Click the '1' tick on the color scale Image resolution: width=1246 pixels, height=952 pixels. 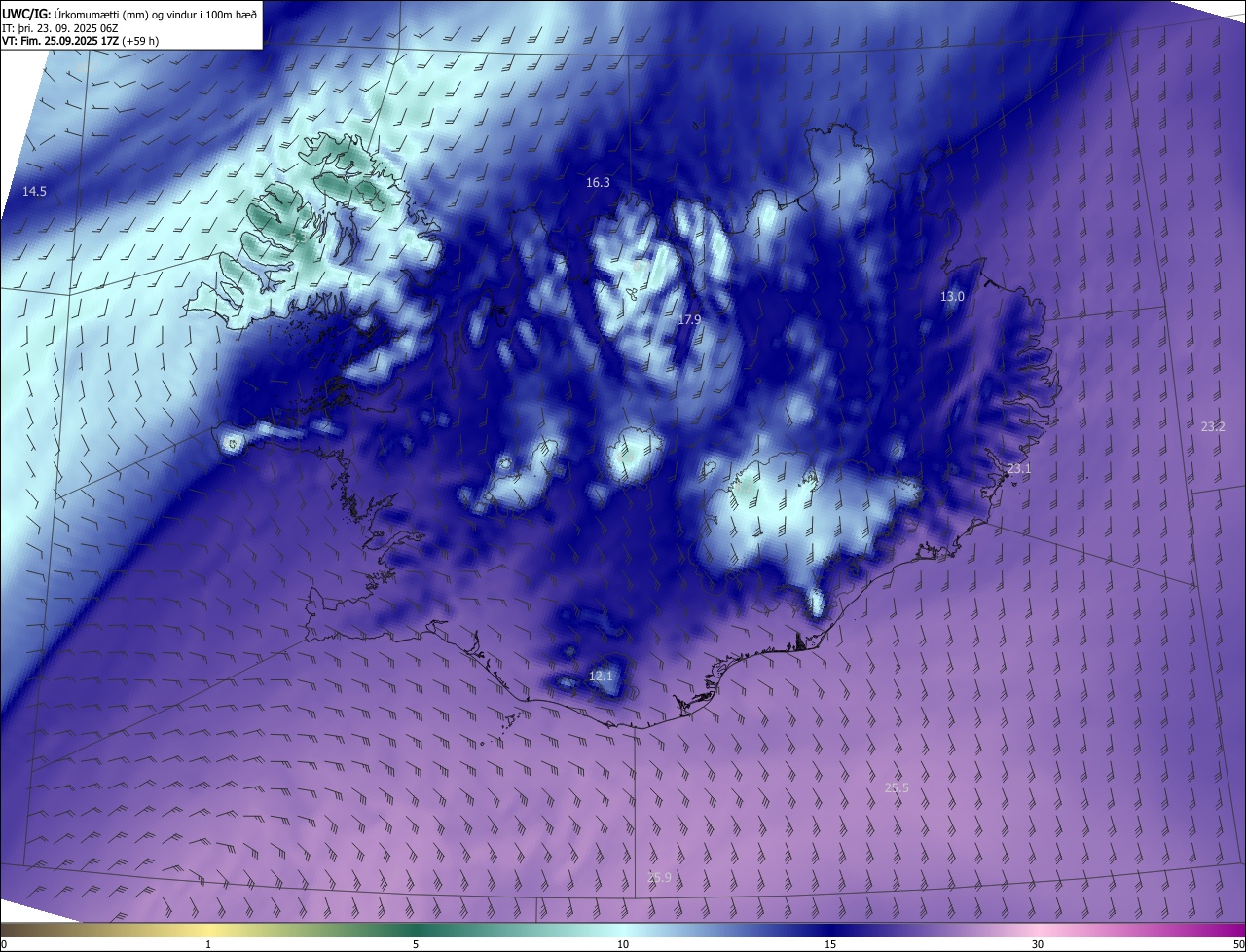tap(208, 945)
